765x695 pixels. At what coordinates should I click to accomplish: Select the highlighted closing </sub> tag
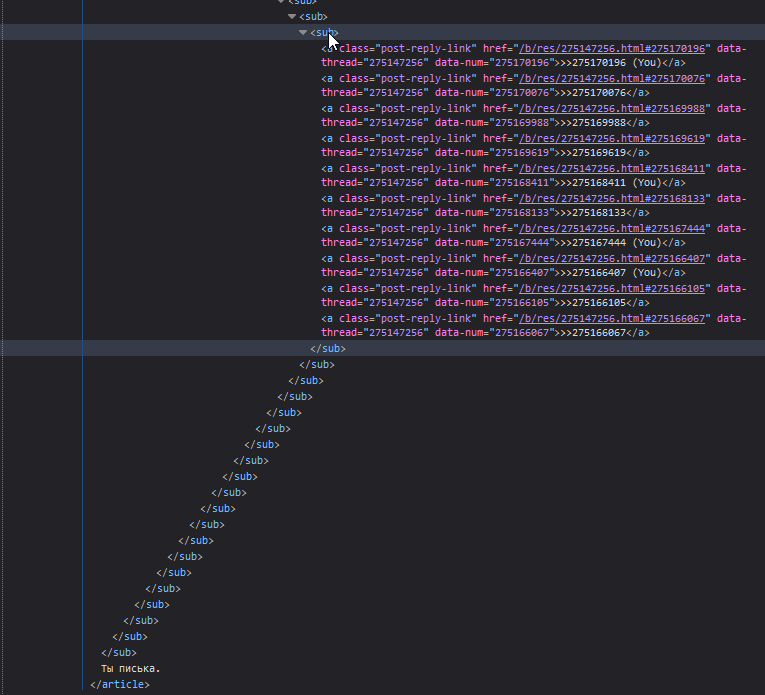pos(328,349)
